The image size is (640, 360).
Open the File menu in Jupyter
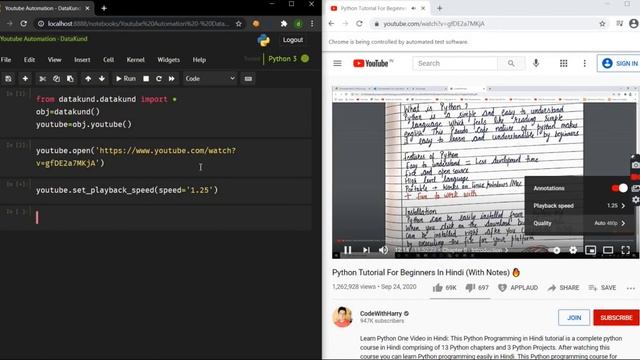point(6,60)
